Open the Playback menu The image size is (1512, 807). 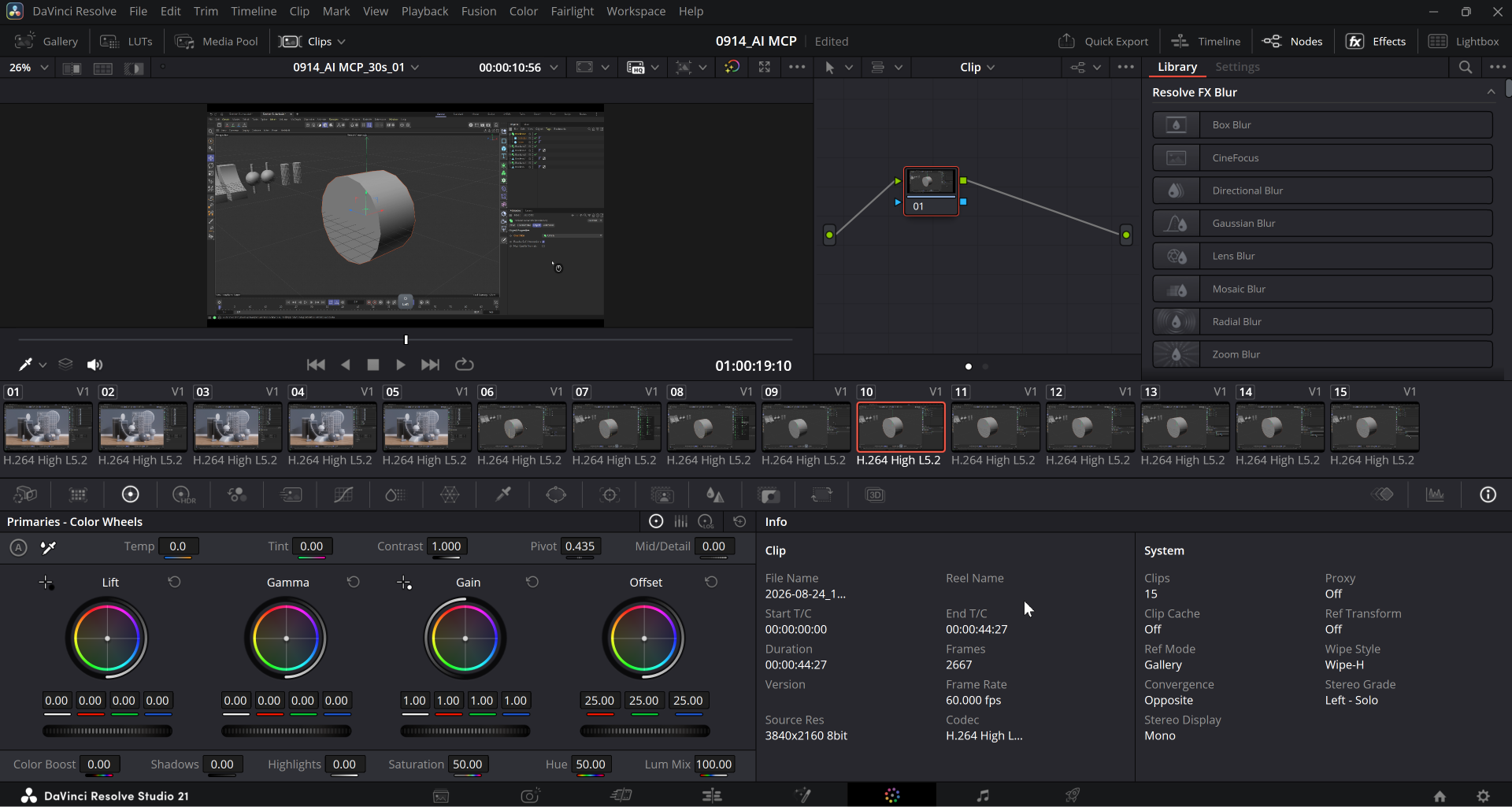pos(424,11)
